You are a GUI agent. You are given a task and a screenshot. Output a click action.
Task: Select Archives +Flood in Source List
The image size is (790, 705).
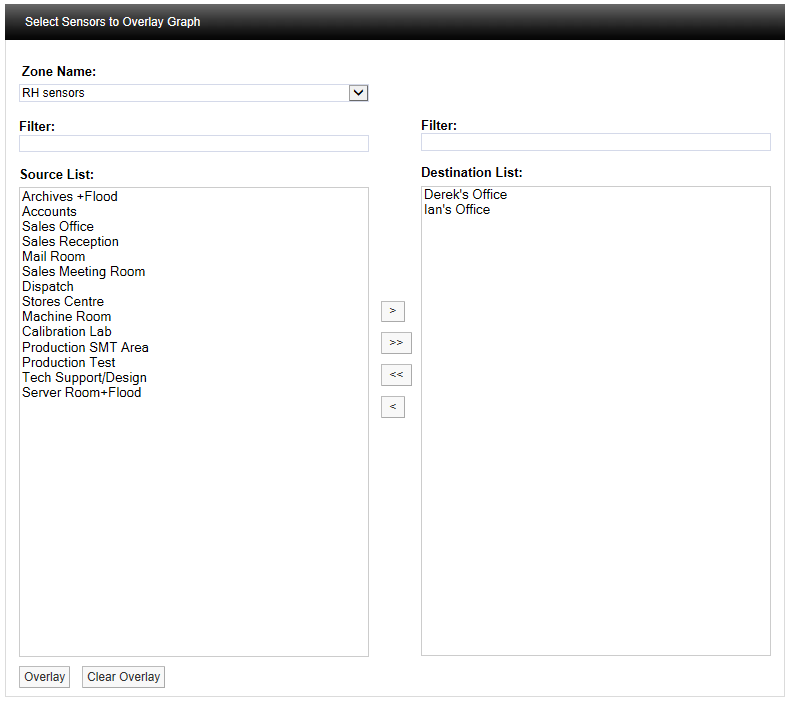pos(70,197)
